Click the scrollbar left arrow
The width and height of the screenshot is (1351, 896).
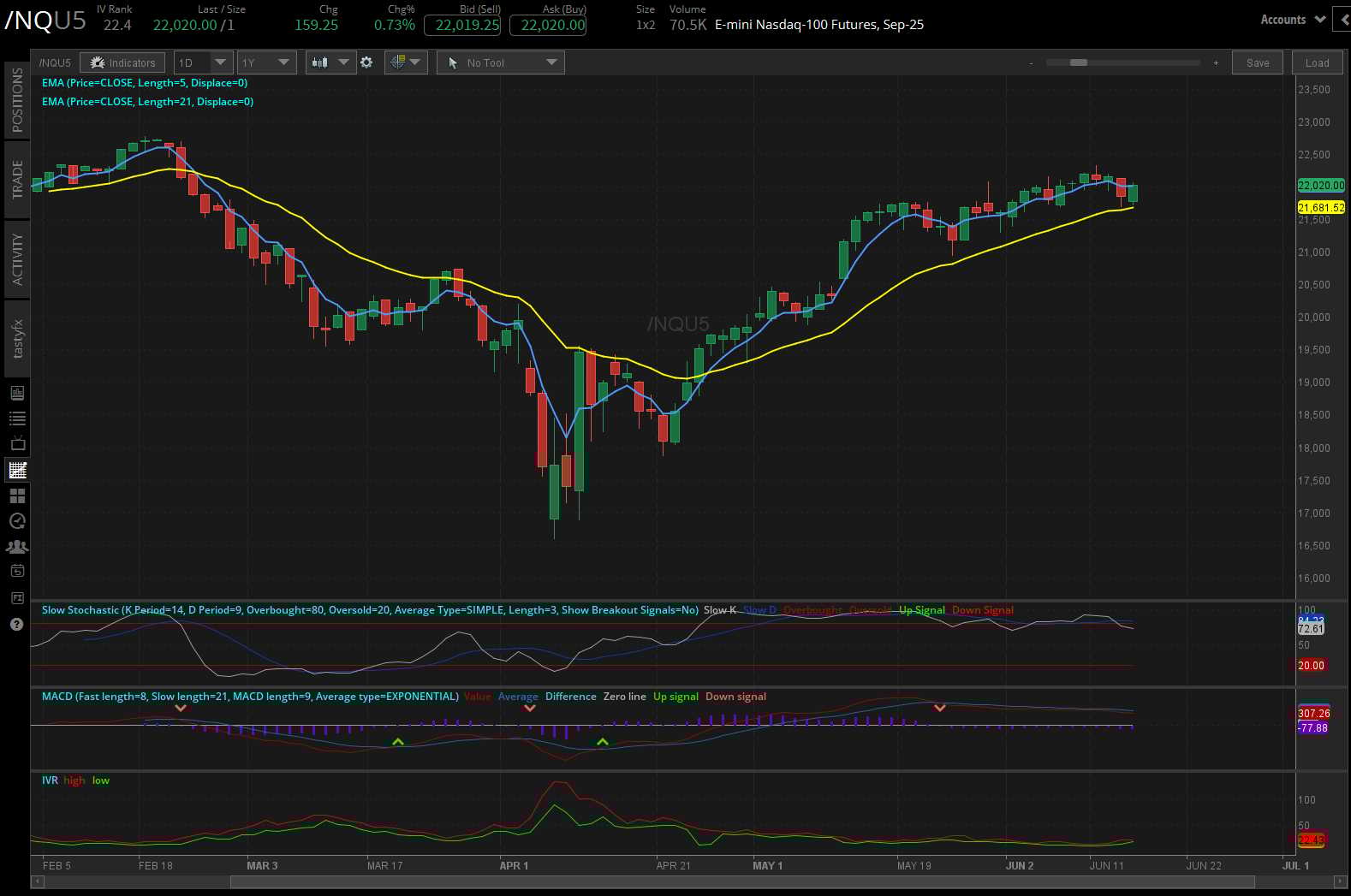tap(37, 881)
